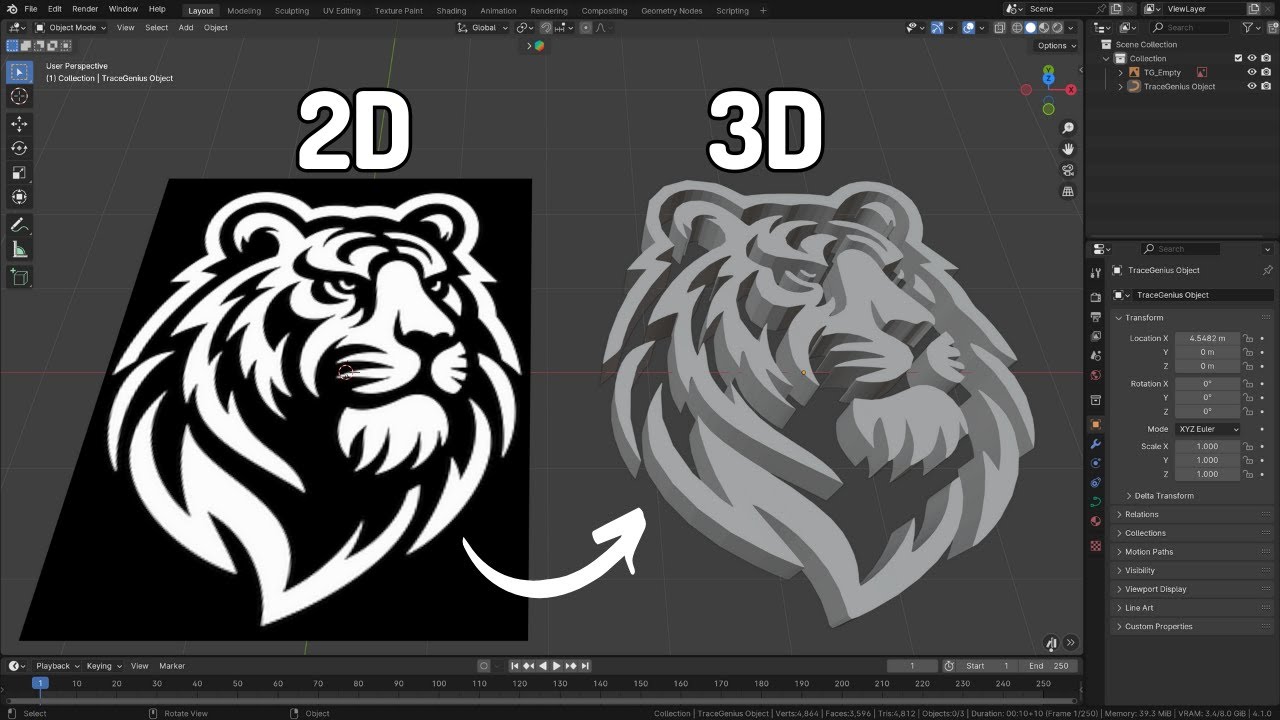The height and width of the screenshot is (720, 1280).
Task: Open the rotation Mode XYZ Euler dropdown
Action: point(1208,429)
